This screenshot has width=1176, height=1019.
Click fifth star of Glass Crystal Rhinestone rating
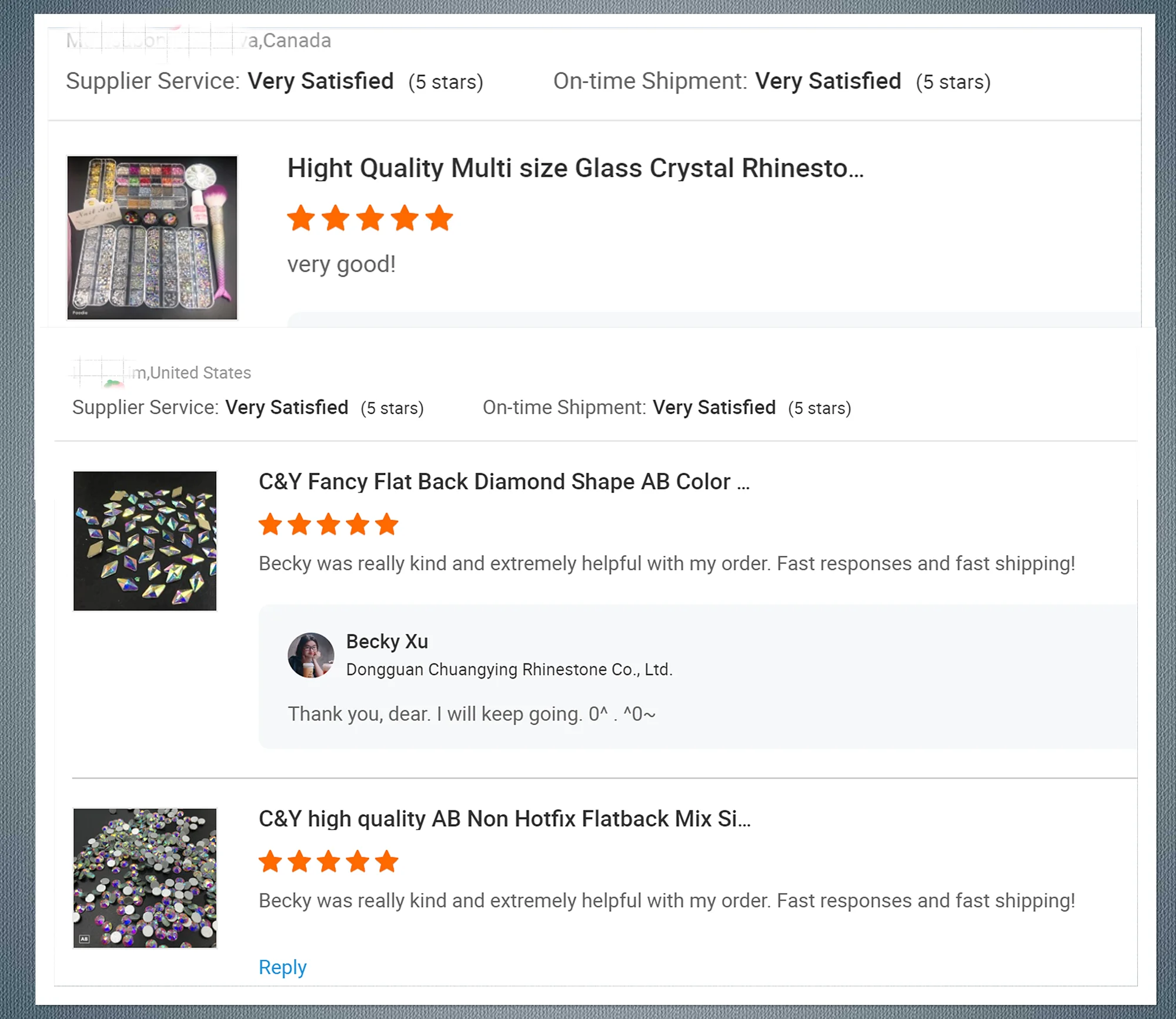pyautogui.click(x=439, y=218)
